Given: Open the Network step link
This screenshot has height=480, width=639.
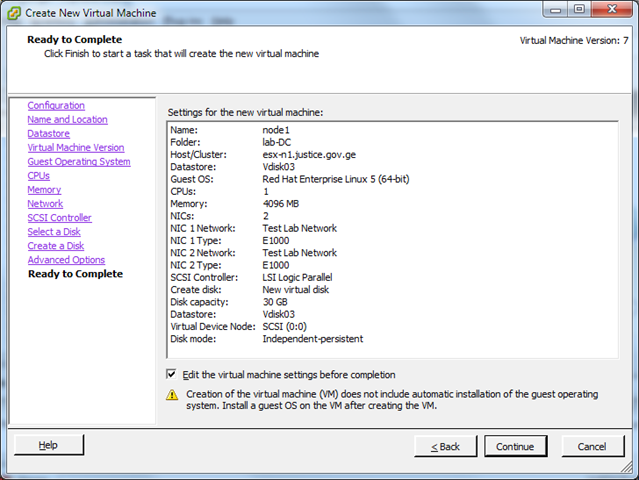Looking at the screenshot, I should [x=45, y=203].
